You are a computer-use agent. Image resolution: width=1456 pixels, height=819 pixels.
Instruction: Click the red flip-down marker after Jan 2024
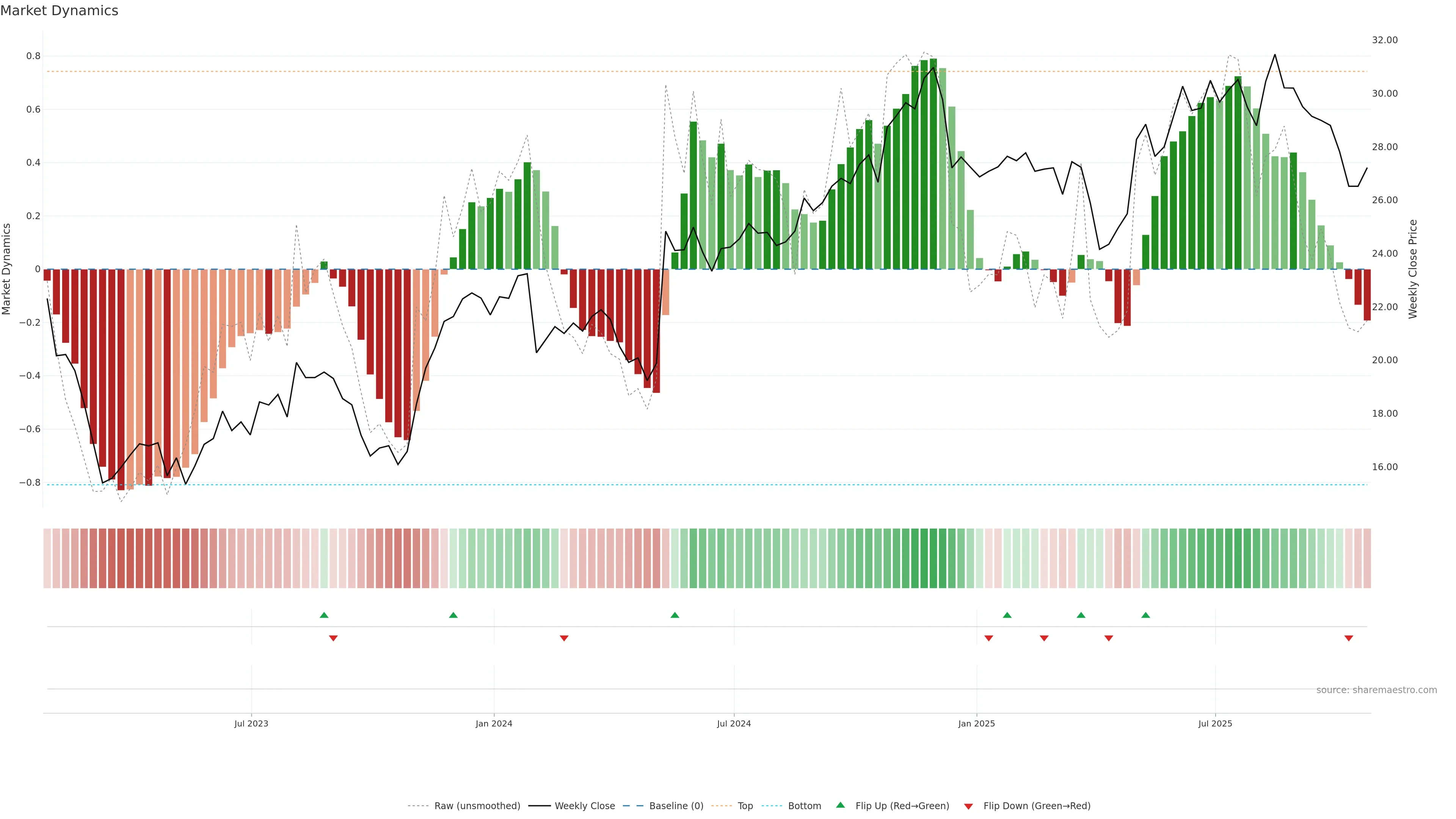pos(564,638)
